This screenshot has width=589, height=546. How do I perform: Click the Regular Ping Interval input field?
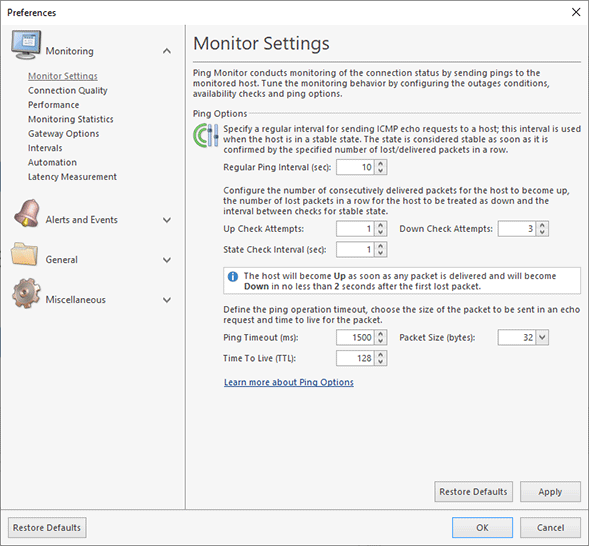click(356, 167)
